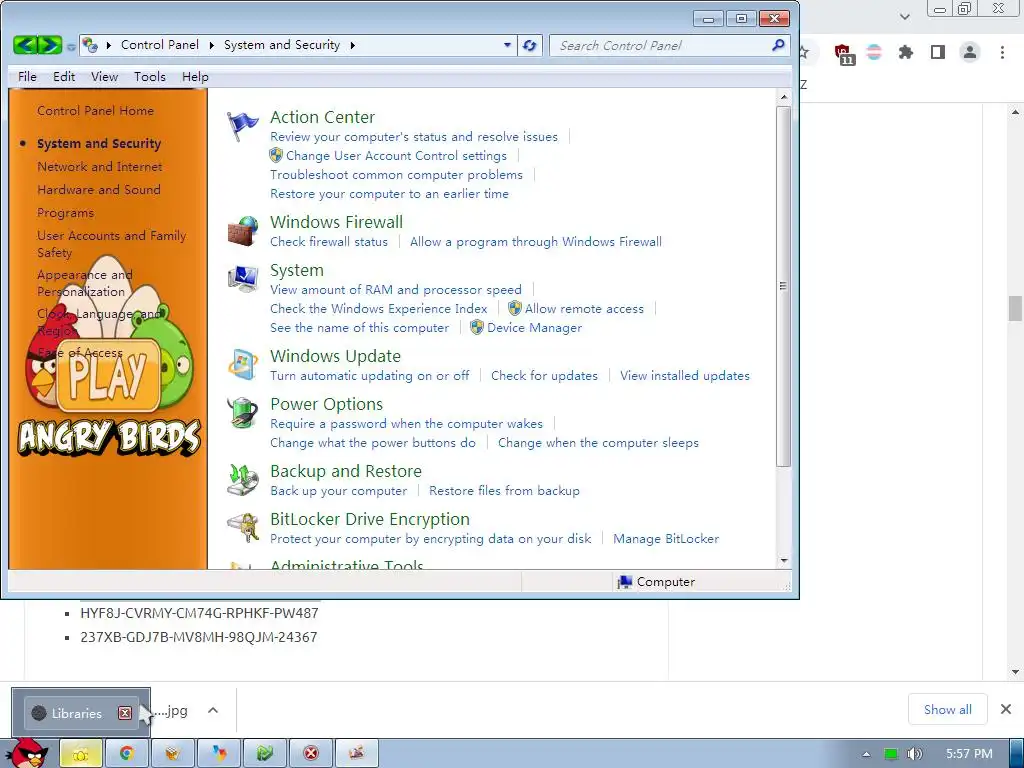Image resolution: width=1024 pixels, height=768 pixels.
Task: Open the View menu
Action: pos(104,76)
